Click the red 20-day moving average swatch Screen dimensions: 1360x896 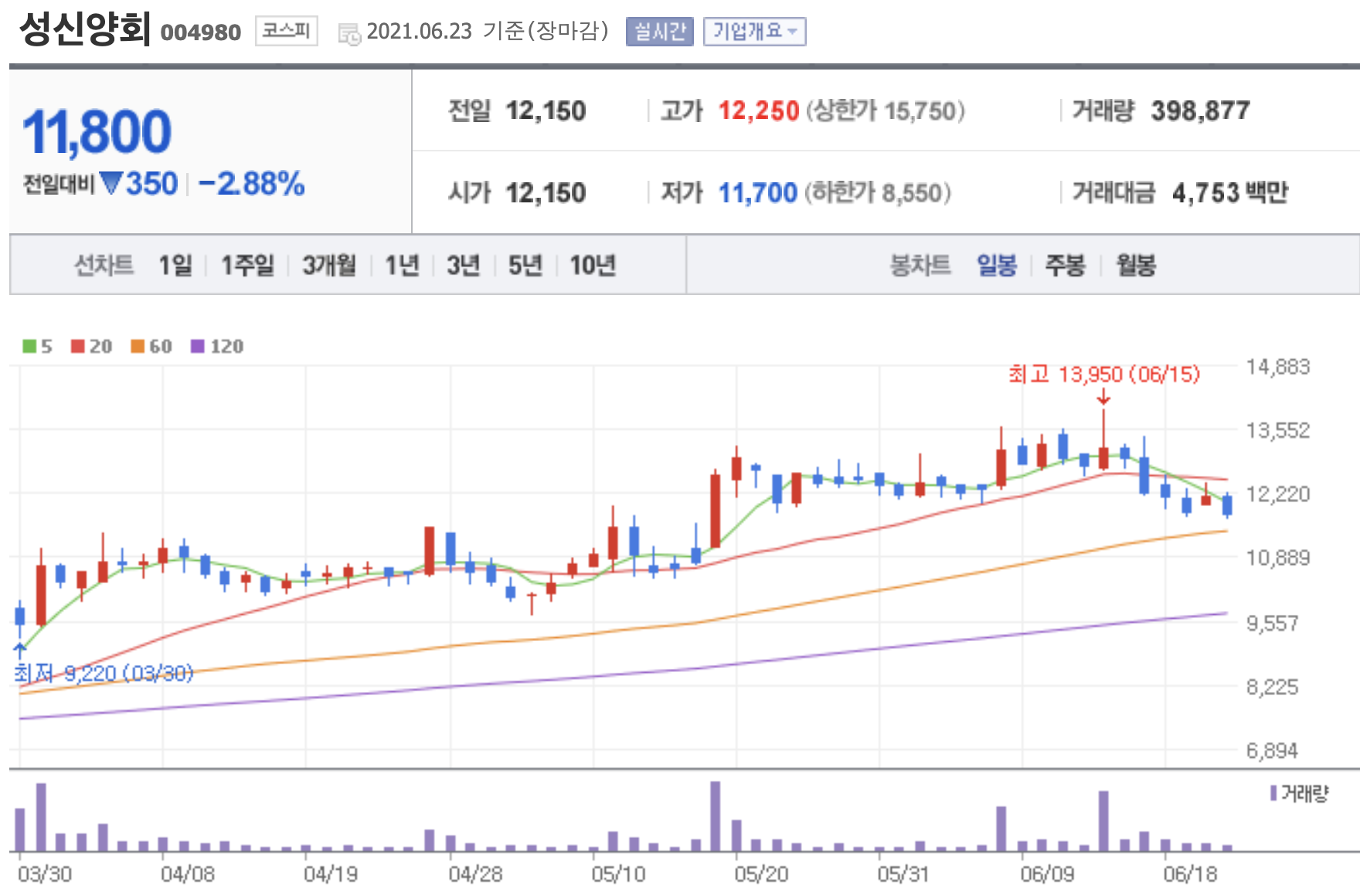[x=77, y=346]
